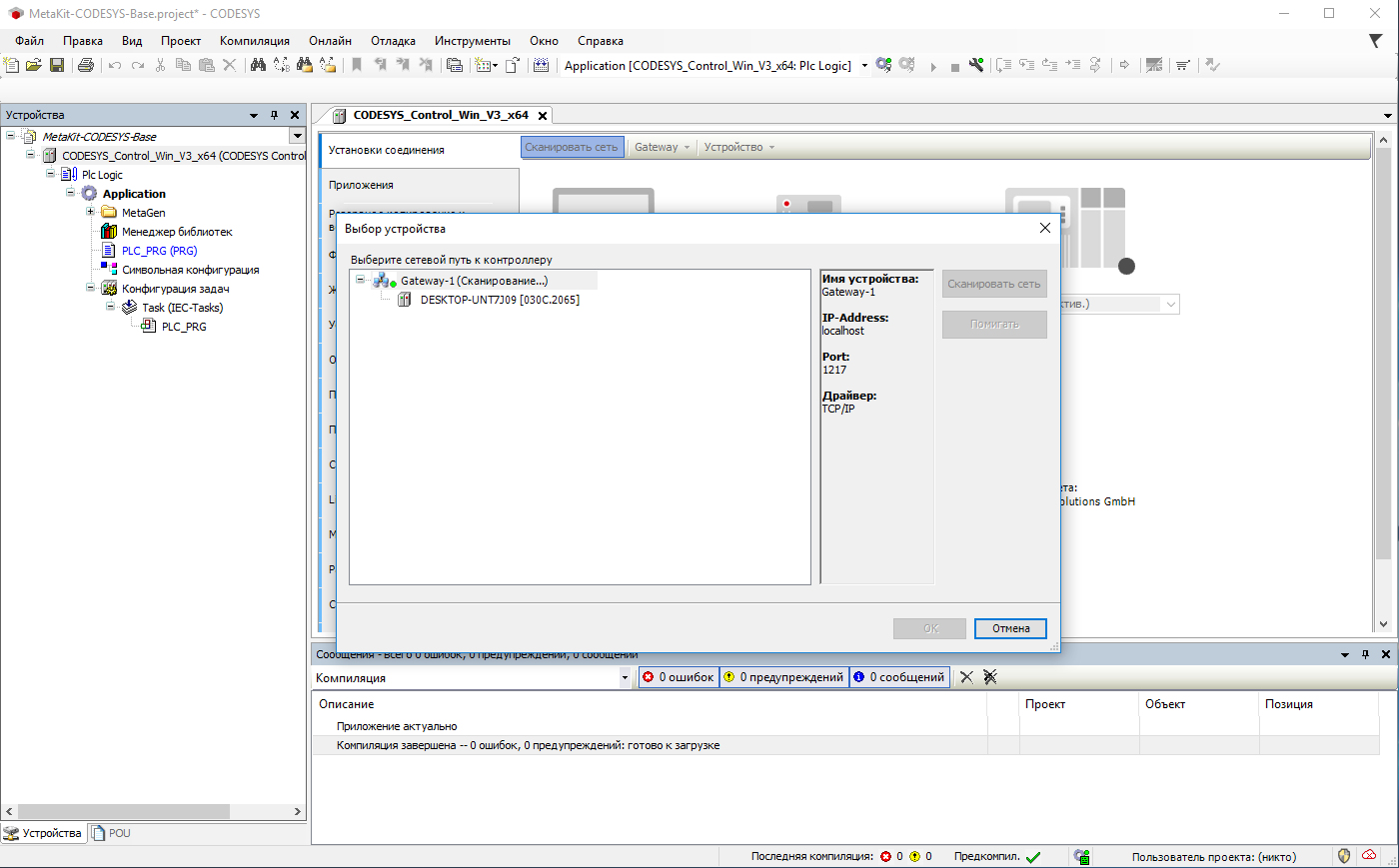Click the Library Manager book icon in tree

[x=109, y=232]
